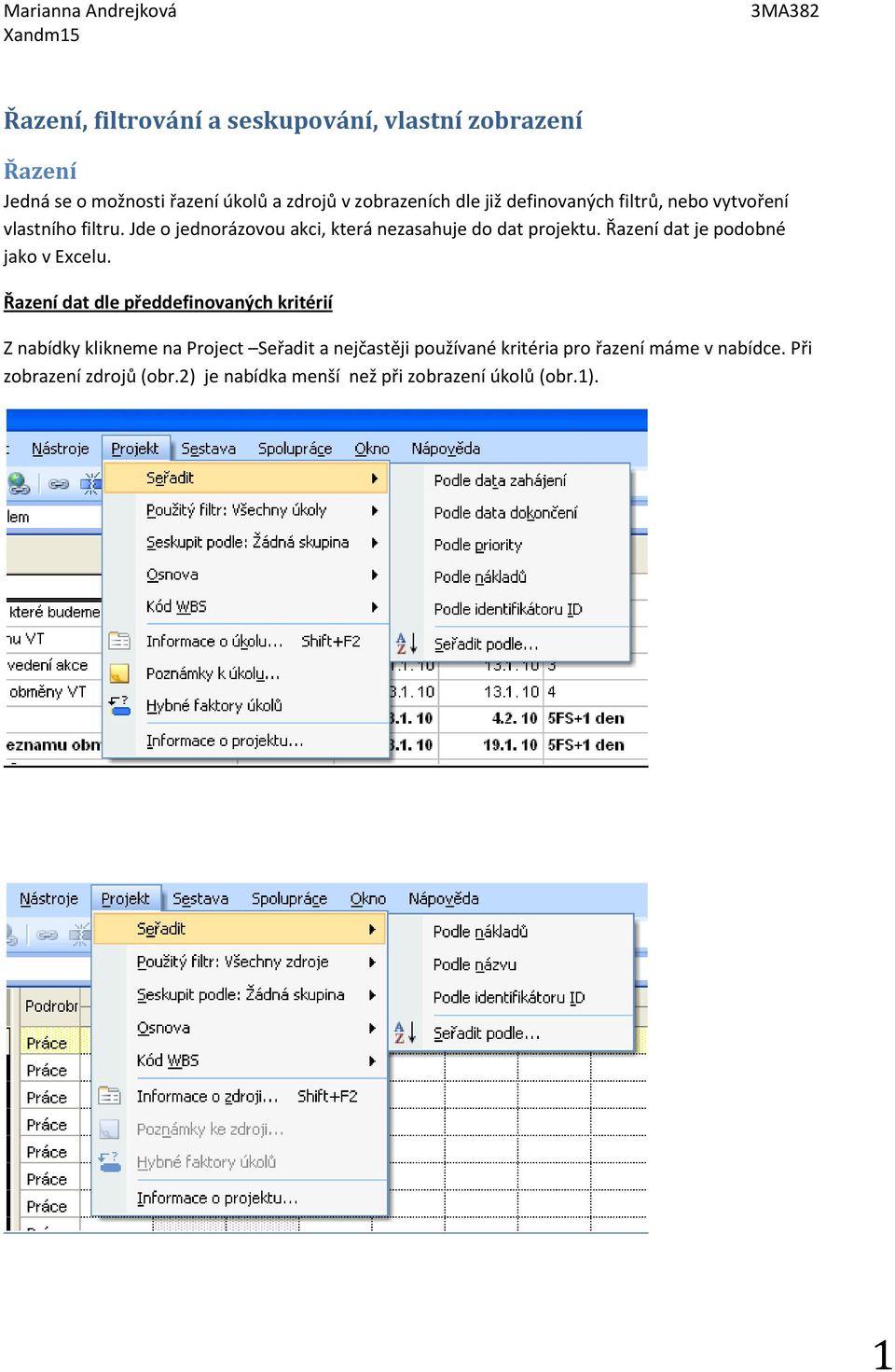Open Spolupráce menu in first screenshot
The width and height of the screenshot is (895, 1372).
(x=295, y=449)
